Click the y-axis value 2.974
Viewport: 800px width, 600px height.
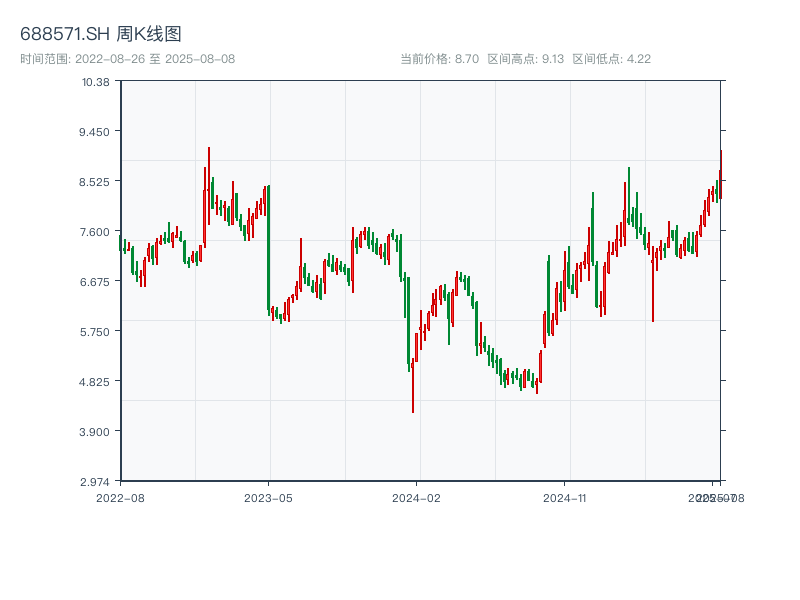(x=94, y=482)
